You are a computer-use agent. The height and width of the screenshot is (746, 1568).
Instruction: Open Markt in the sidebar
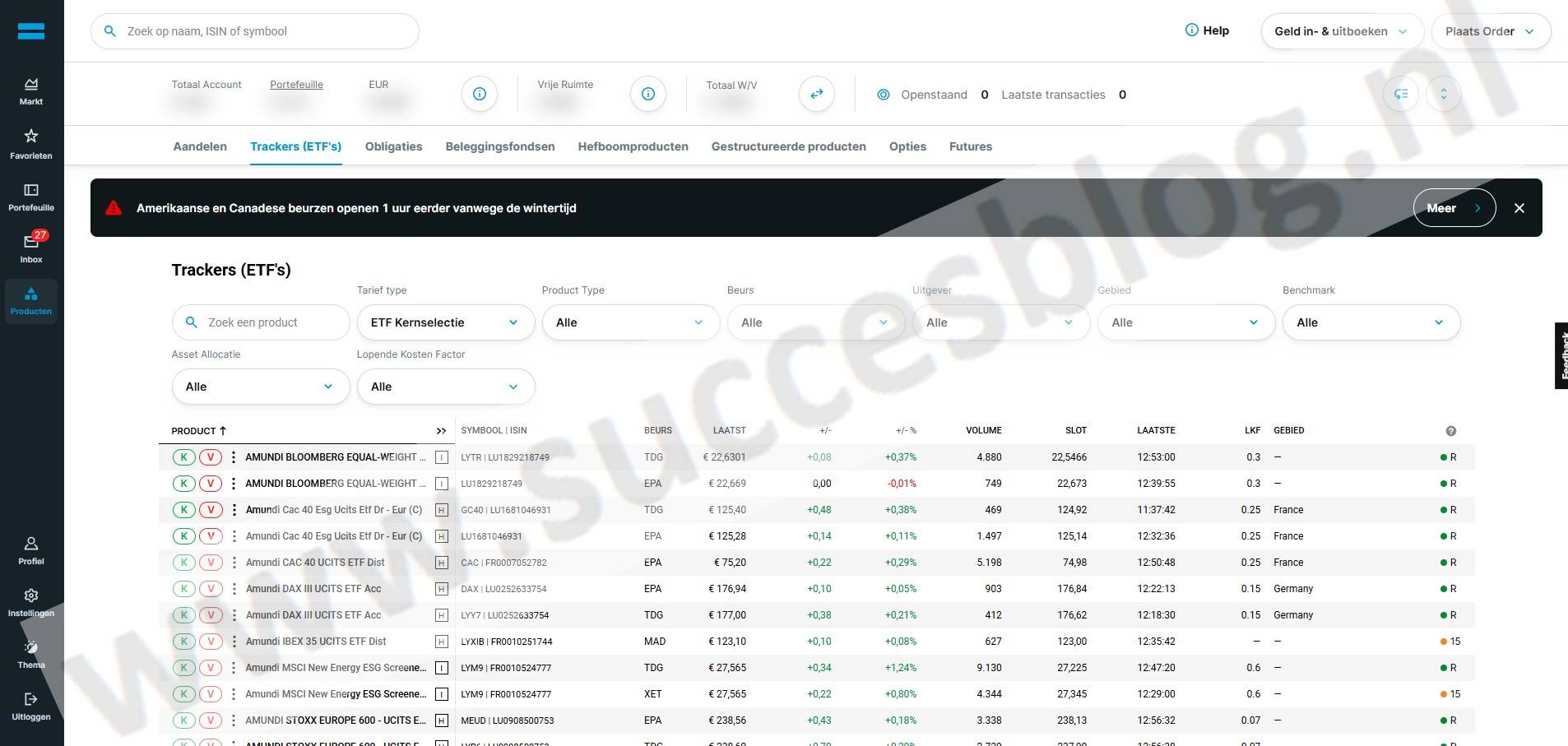pyautogui.click(x=31, y=90)
